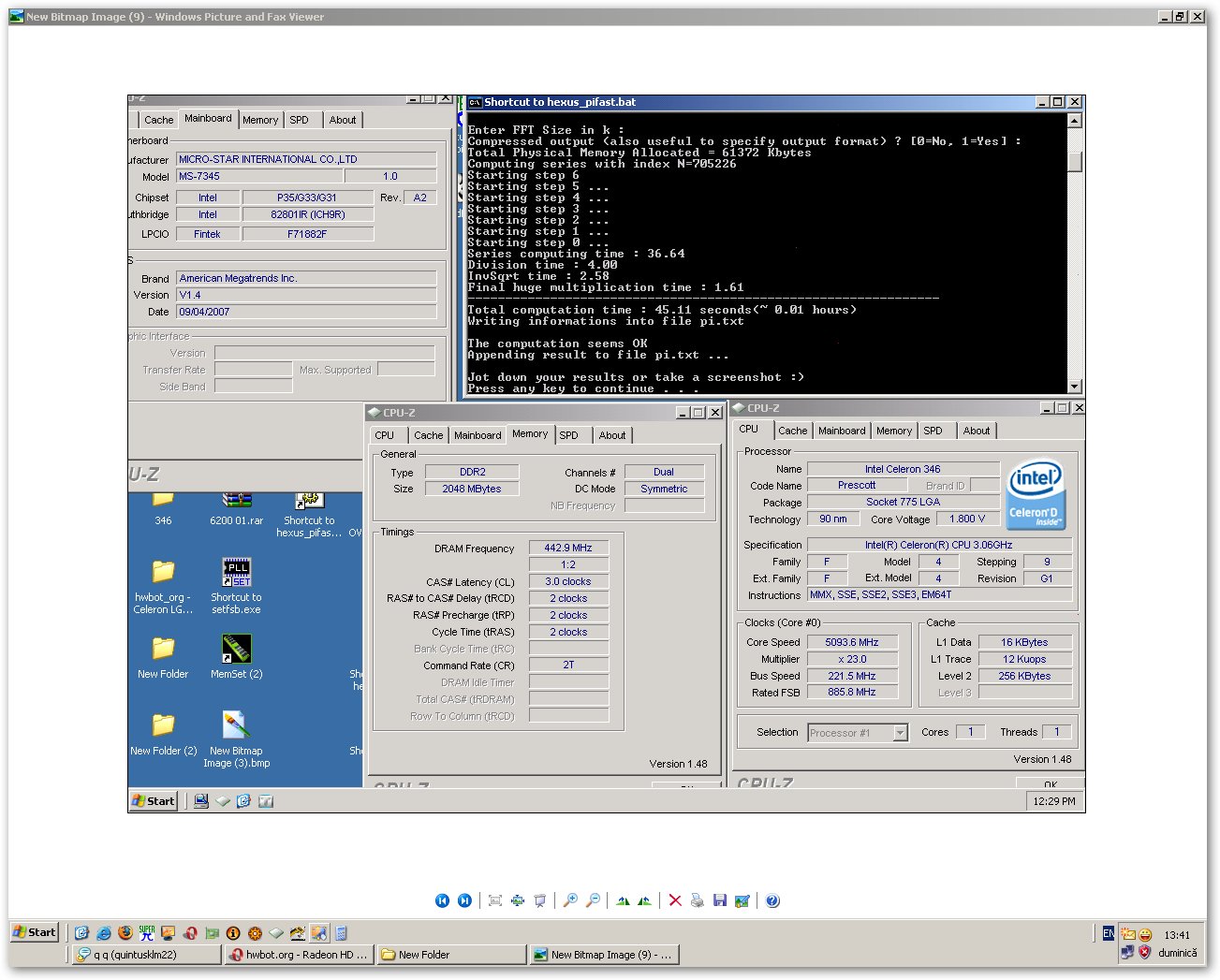Click the 13:41 system tray clock

point(1177,935)
